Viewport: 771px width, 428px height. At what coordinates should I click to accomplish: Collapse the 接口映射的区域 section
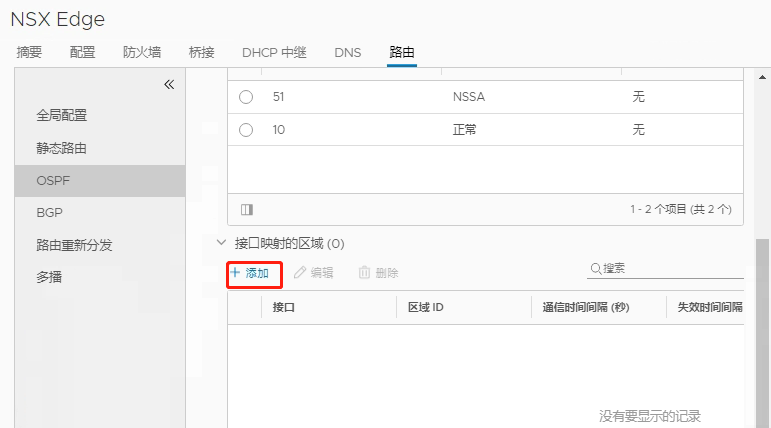point(221,243)
